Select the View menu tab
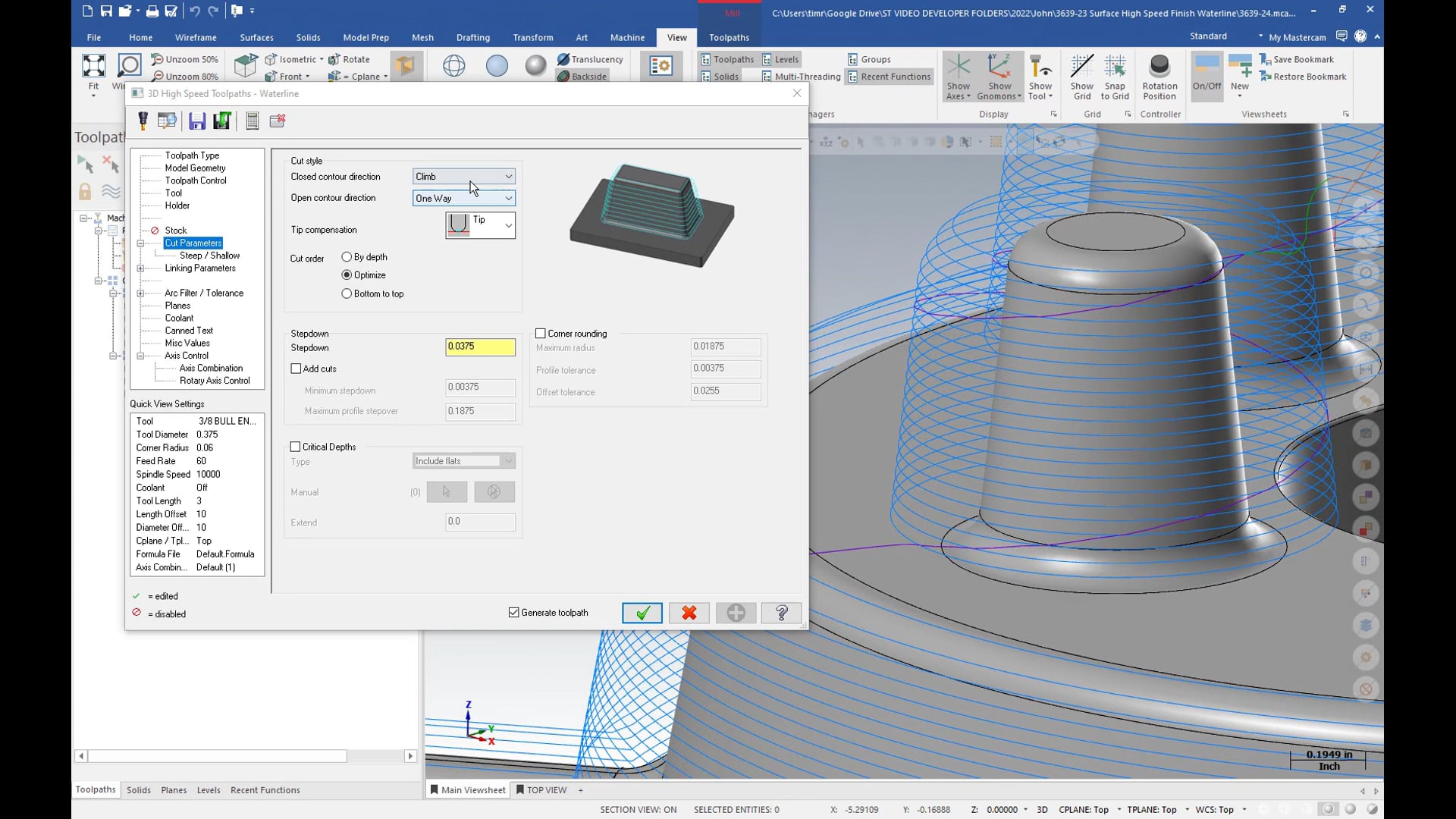1456x819 pixels. point(677,37)
